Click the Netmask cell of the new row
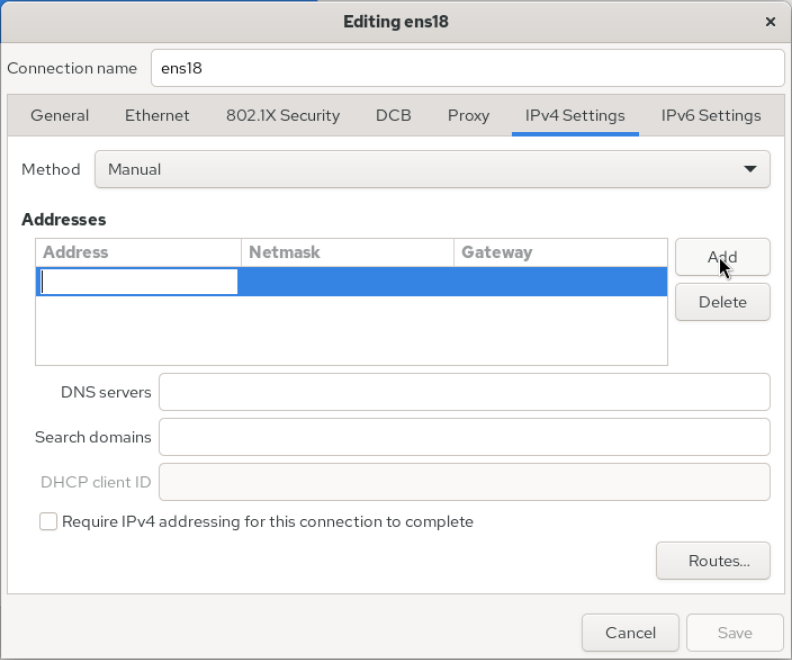Screen dimensions: 792x660 coord(348,282)
